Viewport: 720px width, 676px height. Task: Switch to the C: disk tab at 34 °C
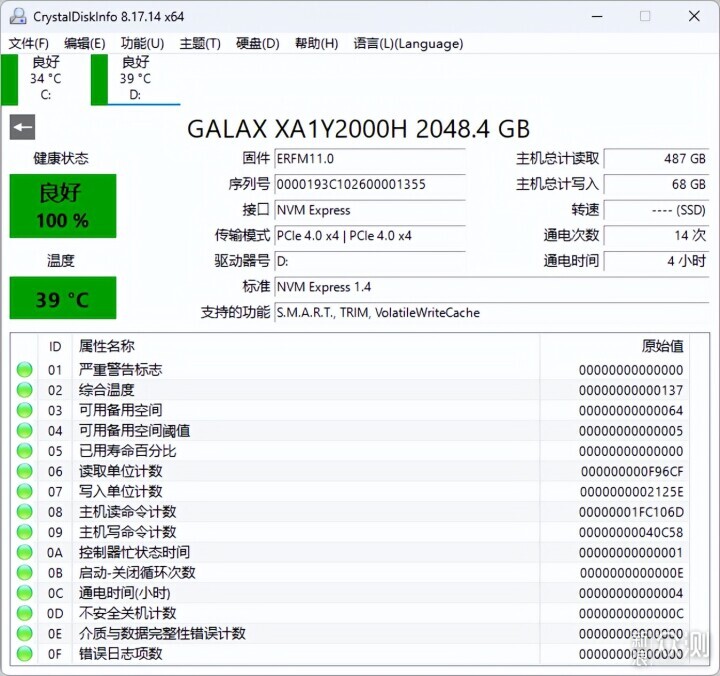[x=45, y=79]
